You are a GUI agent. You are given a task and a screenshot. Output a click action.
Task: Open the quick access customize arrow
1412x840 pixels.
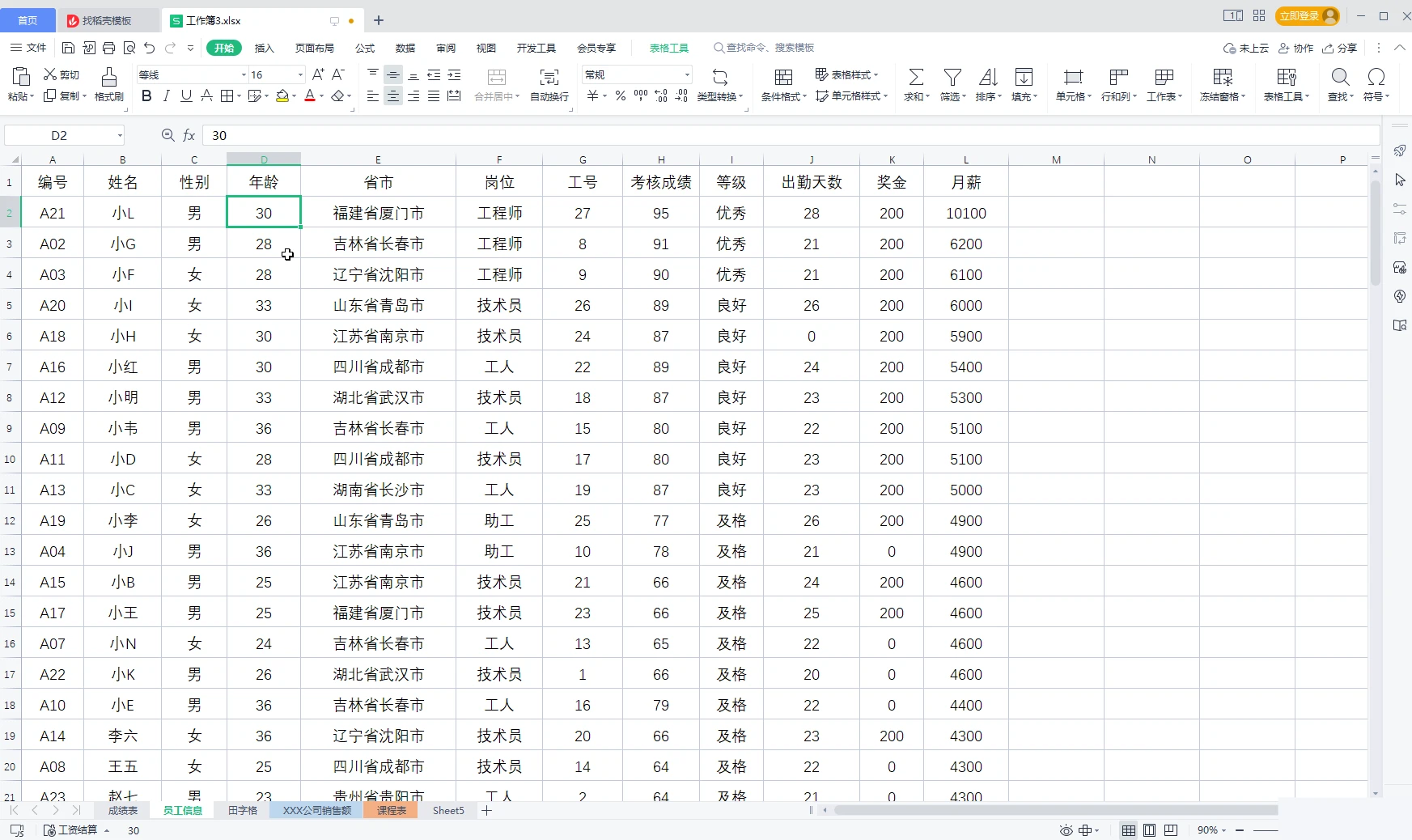(x=190, y=48)
